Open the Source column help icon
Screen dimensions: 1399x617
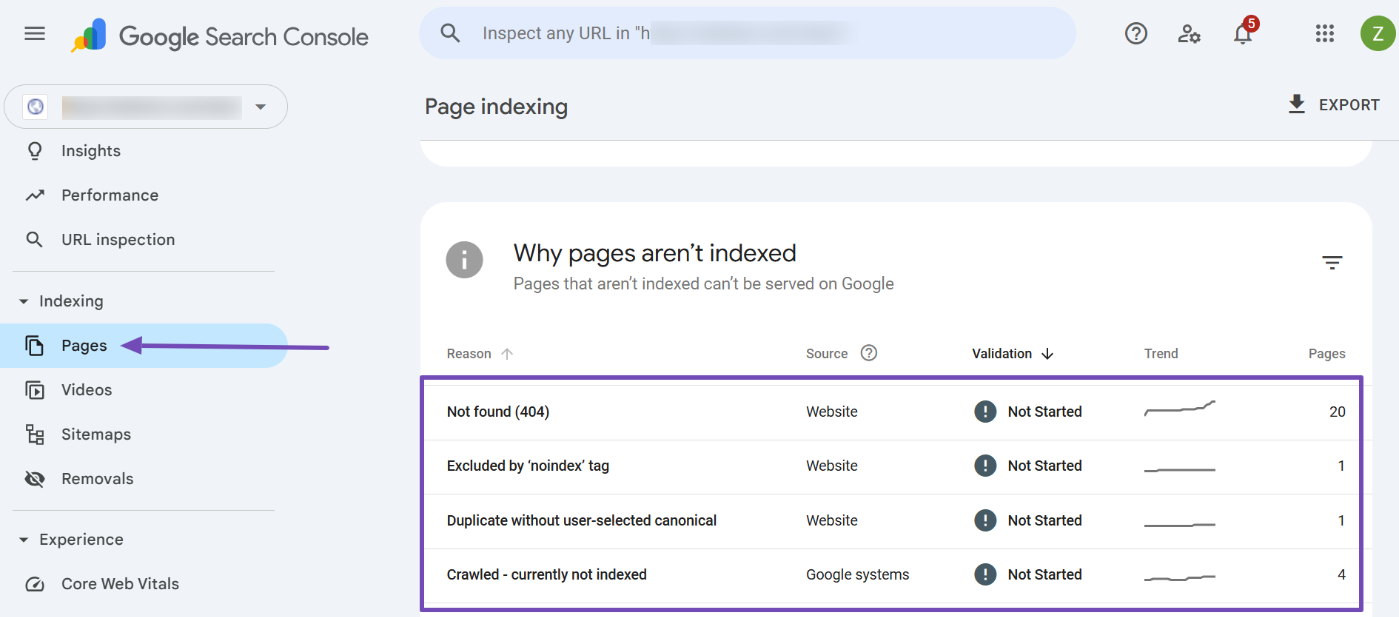click(868, 352)
